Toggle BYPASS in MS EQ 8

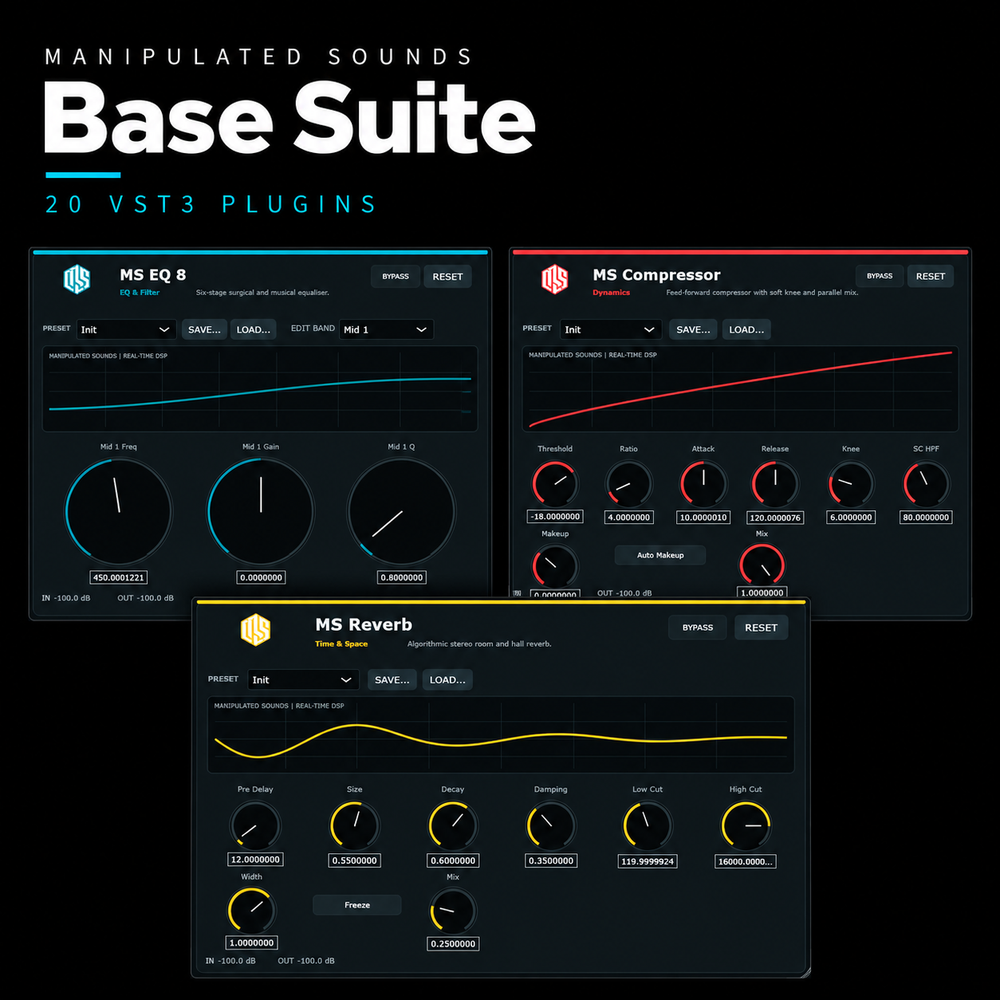tap(395, 276)
